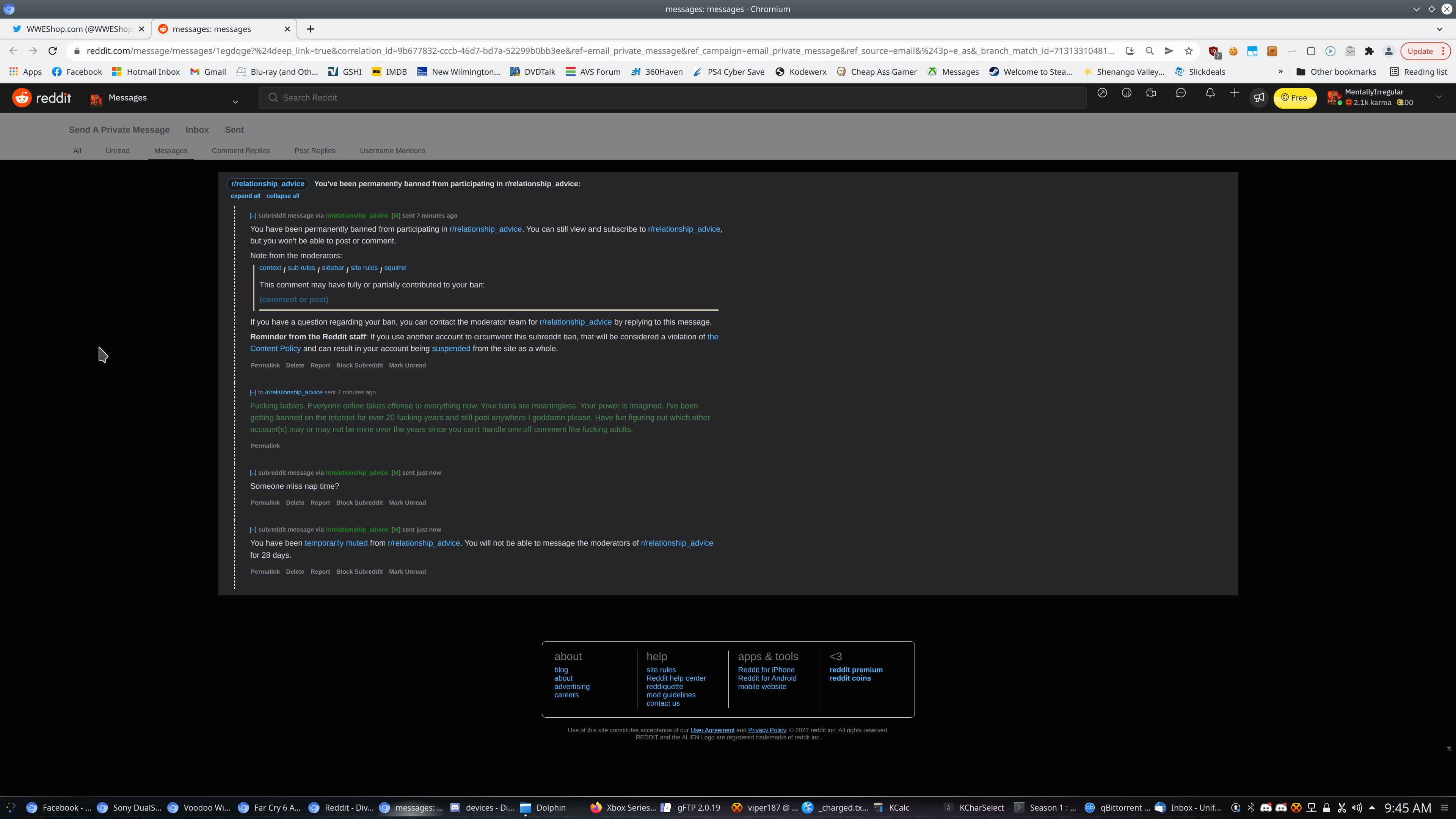
Task: Click the 'collapse all' link
Action: point(282,196)
